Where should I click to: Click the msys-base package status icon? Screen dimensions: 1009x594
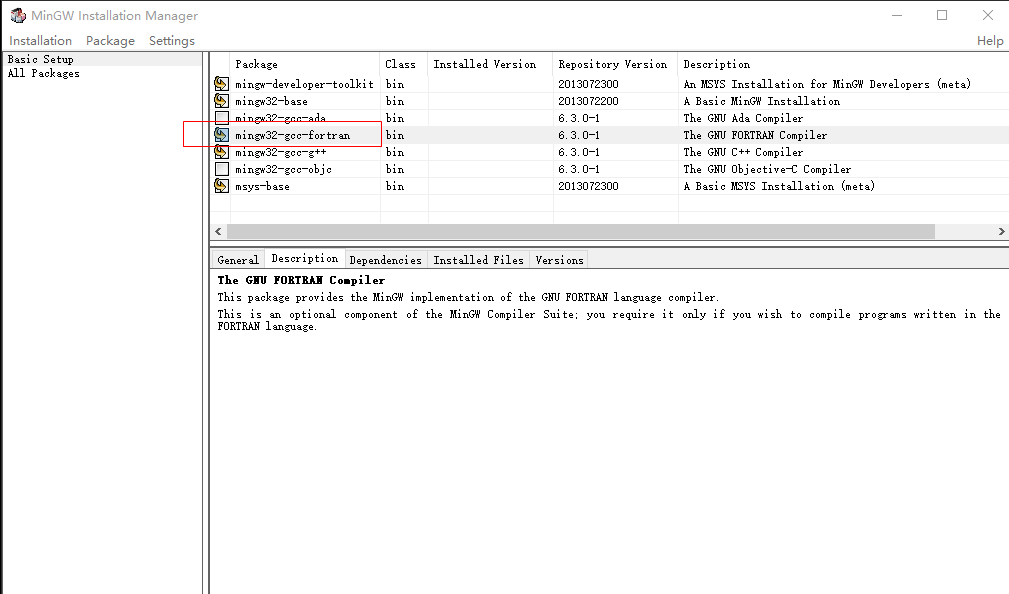click(221, 186)
